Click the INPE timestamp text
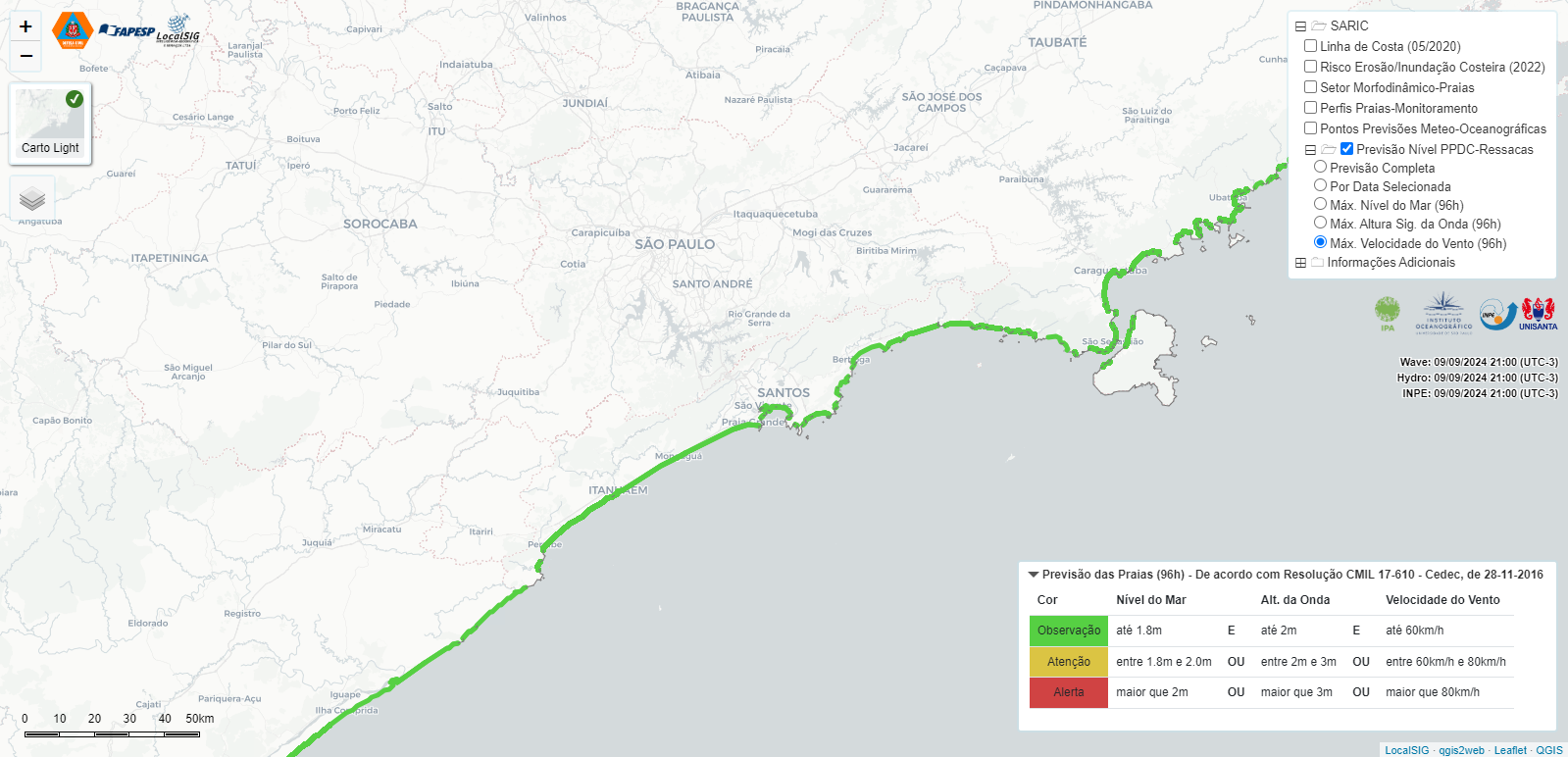 point(1480,393)
